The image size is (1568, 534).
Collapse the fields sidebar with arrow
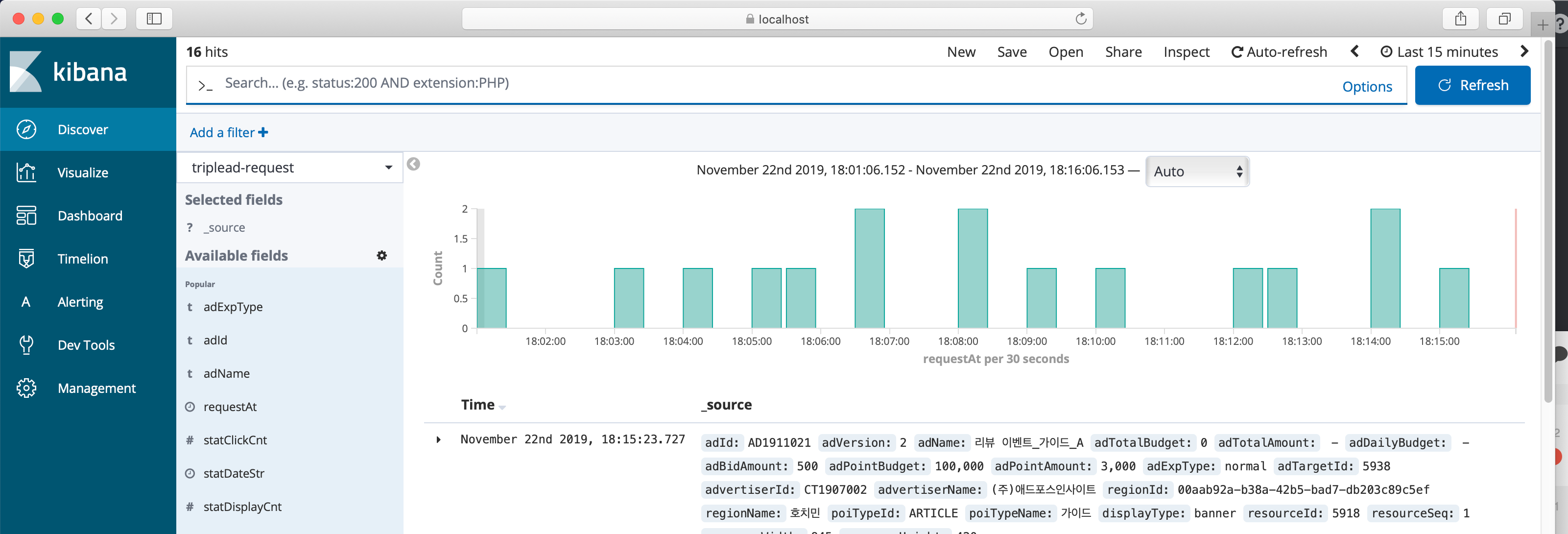coord(413,165)
